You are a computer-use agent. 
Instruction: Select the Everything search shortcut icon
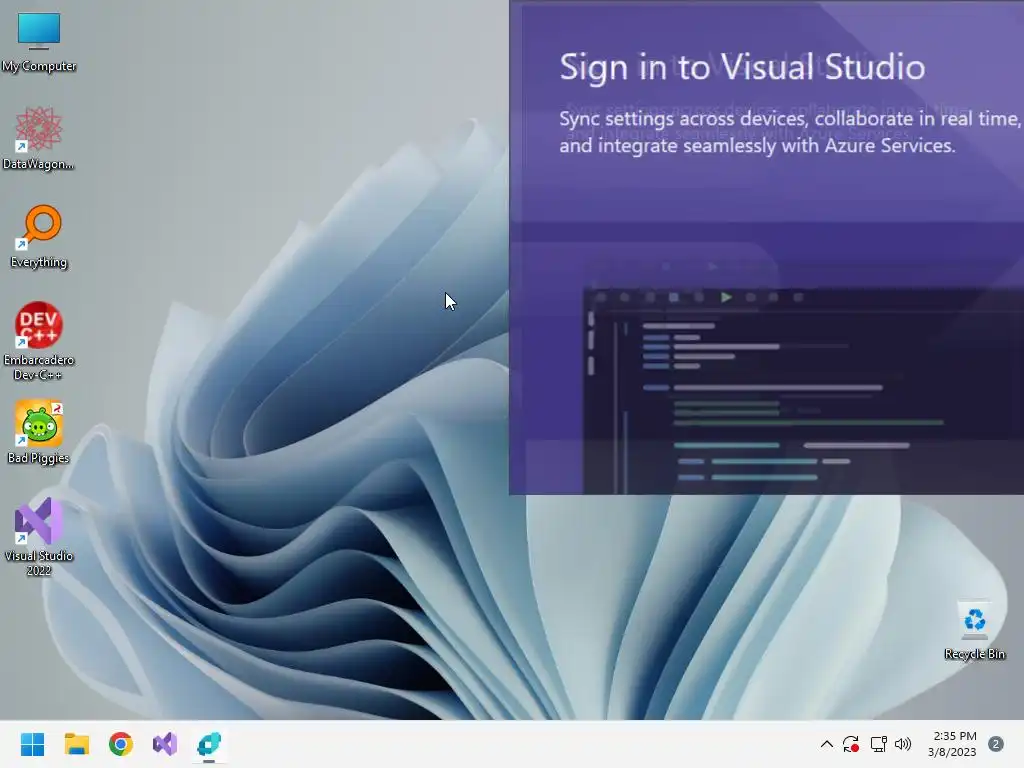[39, 236]
